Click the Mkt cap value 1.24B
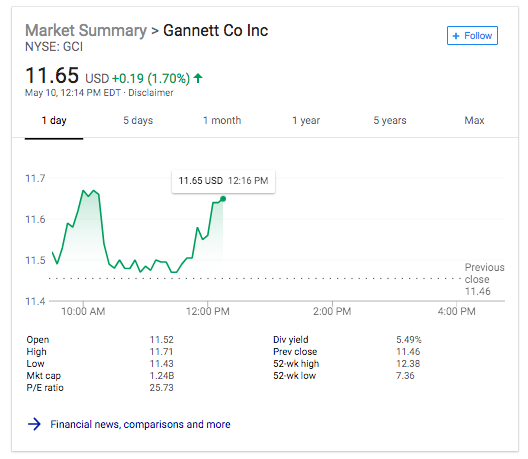The height and width of the screenshot is (459, 528). tap(162, 376)
